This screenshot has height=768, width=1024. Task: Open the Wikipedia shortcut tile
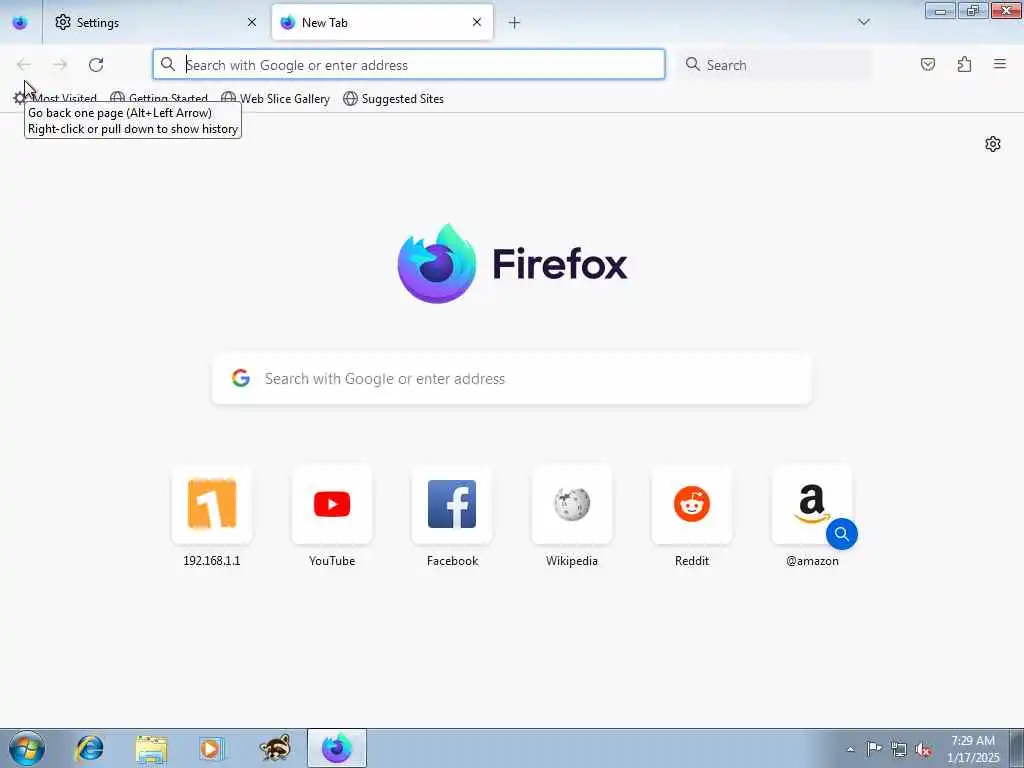tap(572, 504)
